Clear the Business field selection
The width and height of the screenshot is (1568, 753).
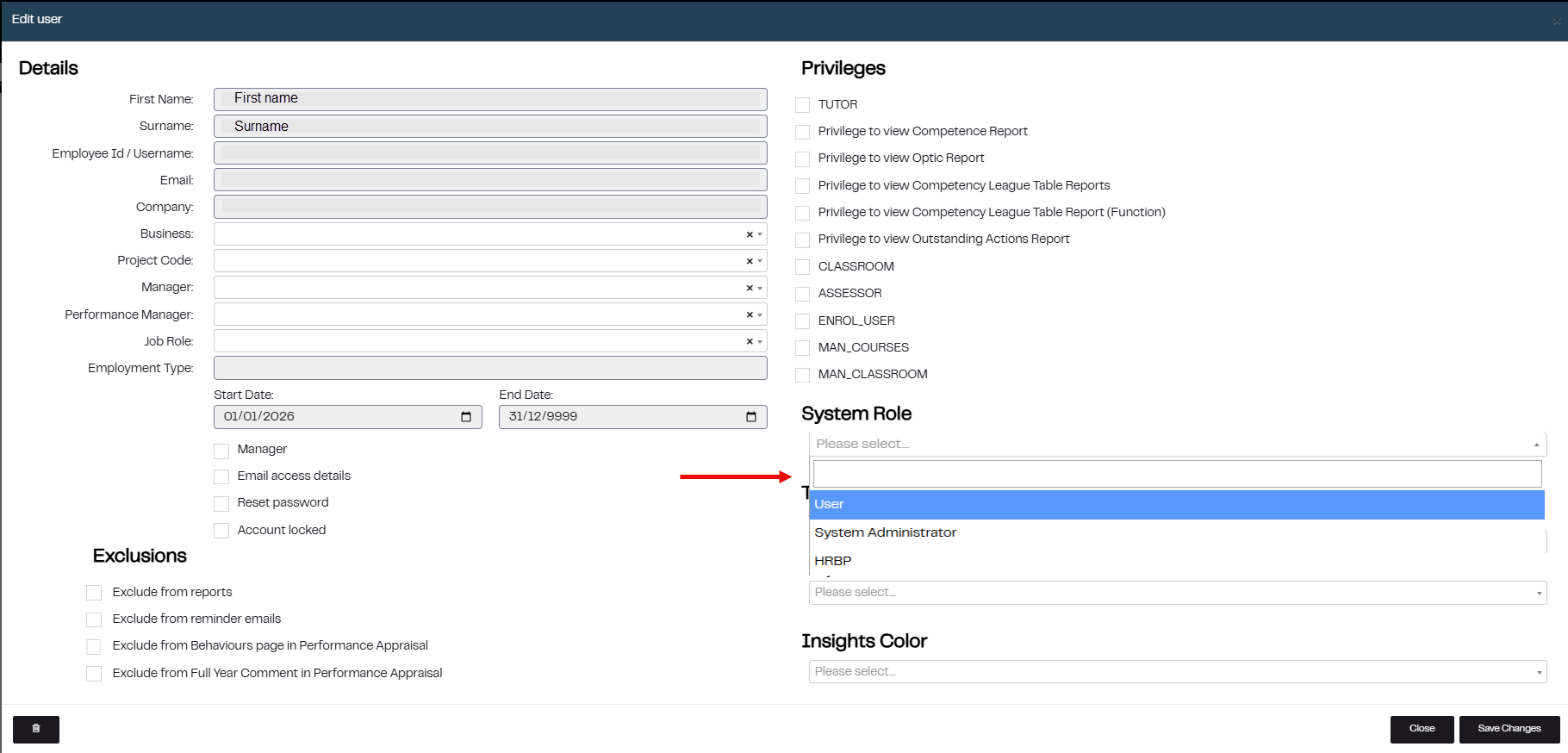[x=750, y=234]
